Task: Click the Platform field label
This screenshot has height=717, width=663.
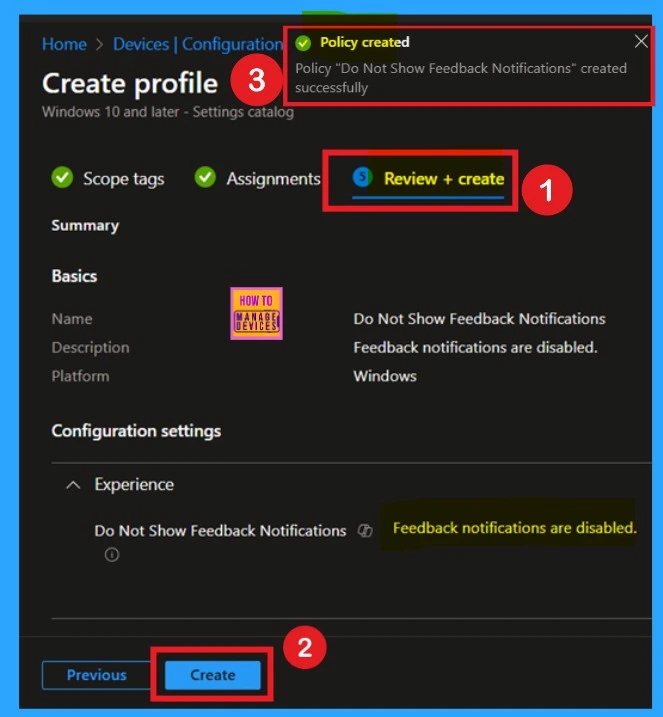Action: pyautogui.click(x=80, y=376)
